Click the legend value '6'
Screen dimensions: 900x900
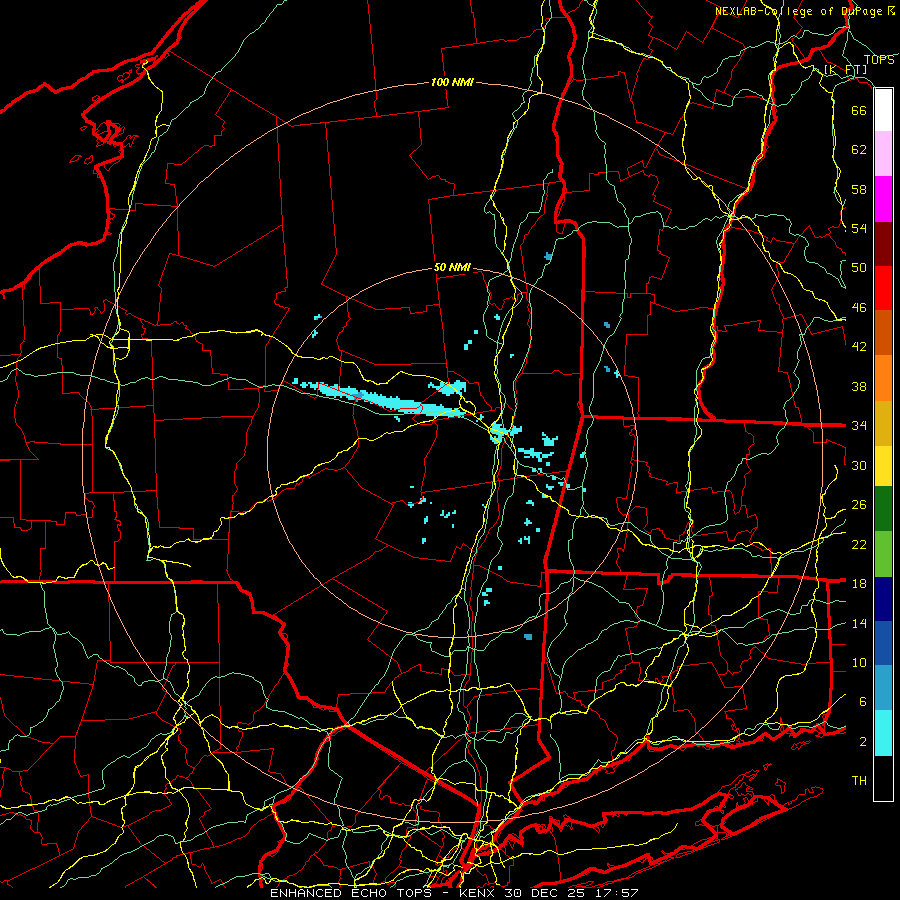click(x=862, y=702)
